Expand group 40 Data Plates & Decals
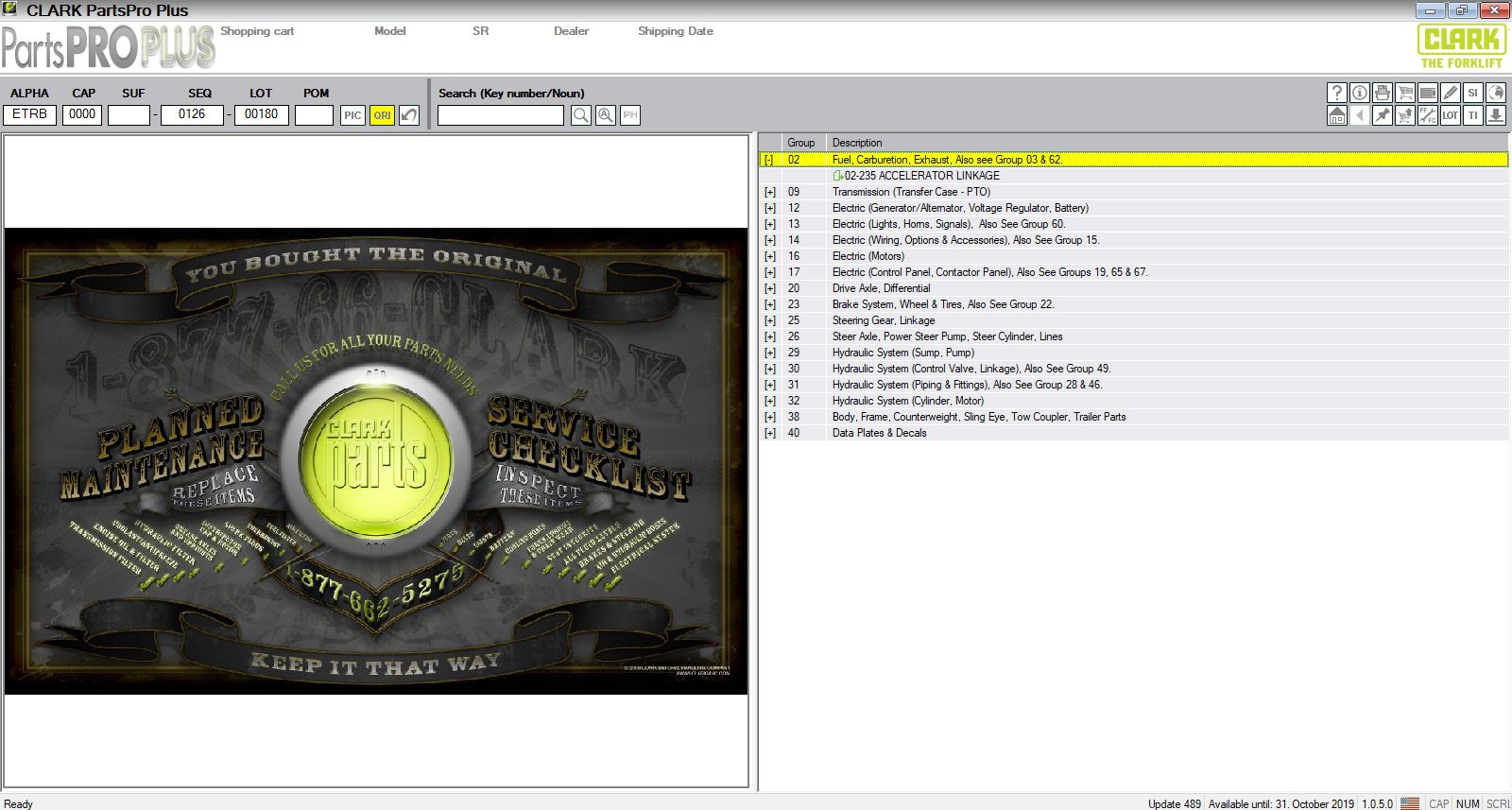 [x=770, y=433]
